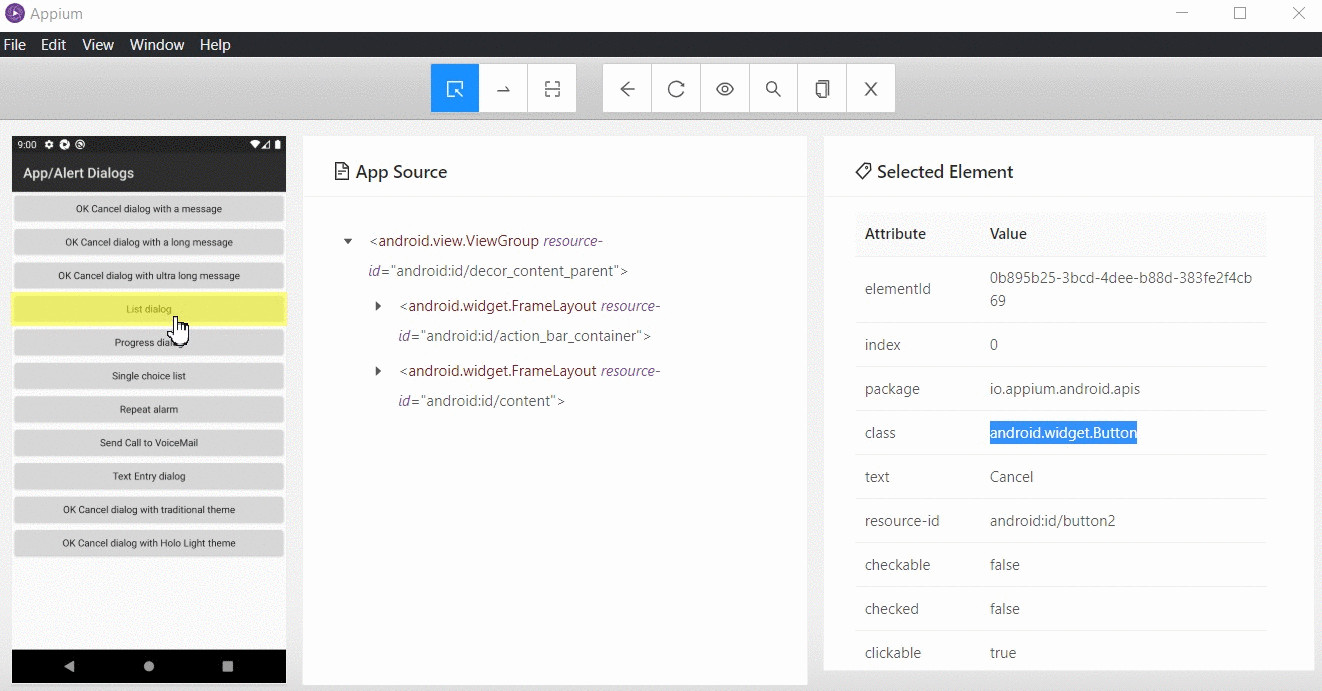The height and width of the screenshot is (691, 1322).
Task: Click the App/Alert Dialogs title in phone
Action: click(78, 173)
